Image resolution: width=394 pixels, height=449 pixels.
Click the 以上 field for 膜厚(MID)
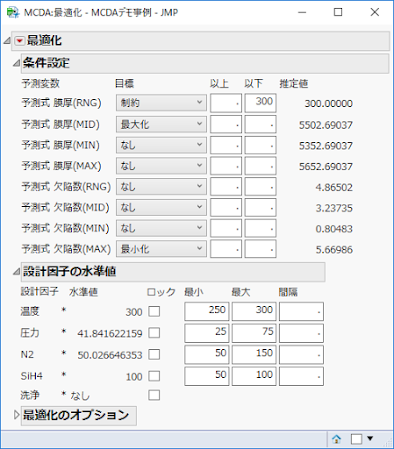[226, 124]
